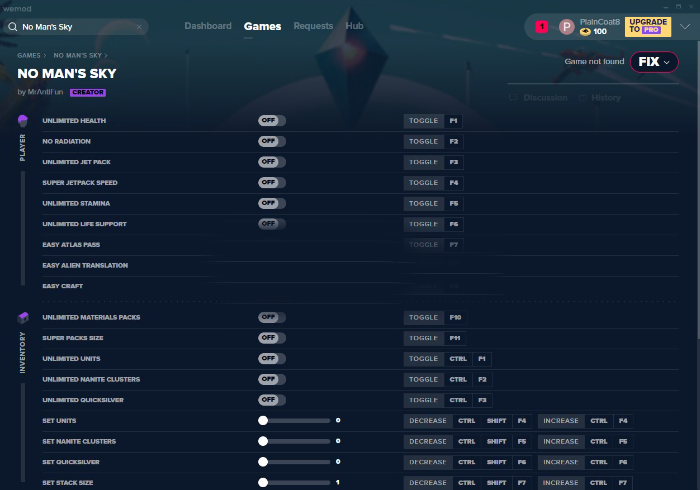Click INCREASE hotkey for Set Quicksilver
The height and width of the screenshot is (490, 700).
click(561, 462)
